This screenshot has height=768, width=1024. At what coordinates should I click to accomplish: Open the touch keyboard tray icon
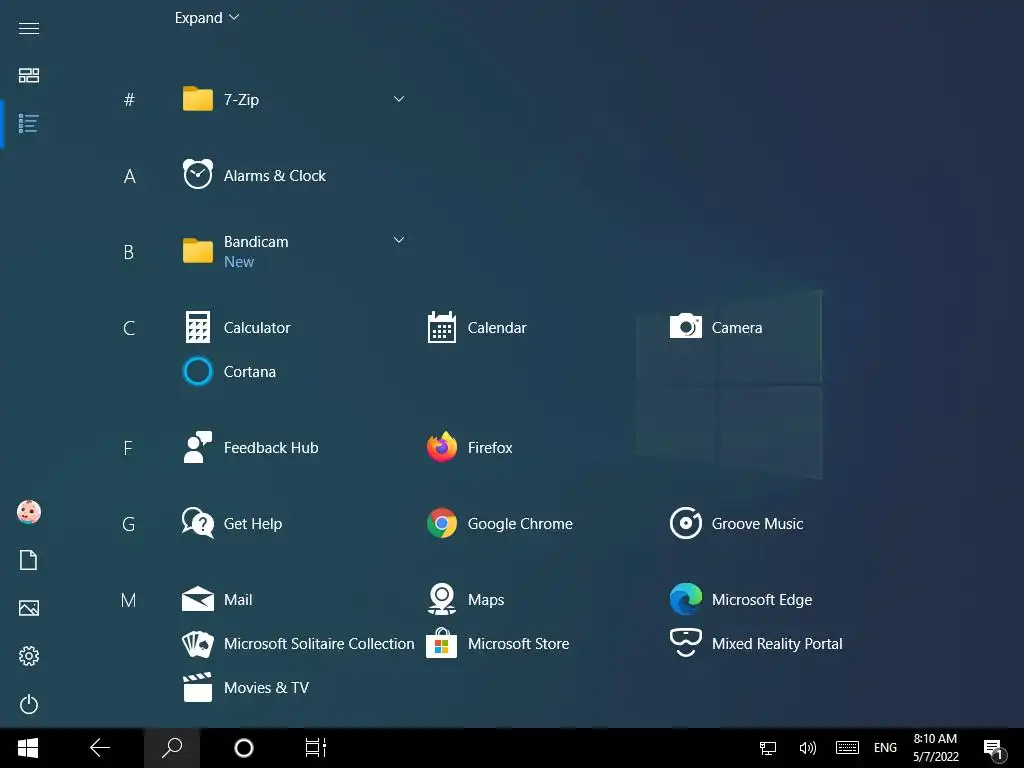point(847,747)
